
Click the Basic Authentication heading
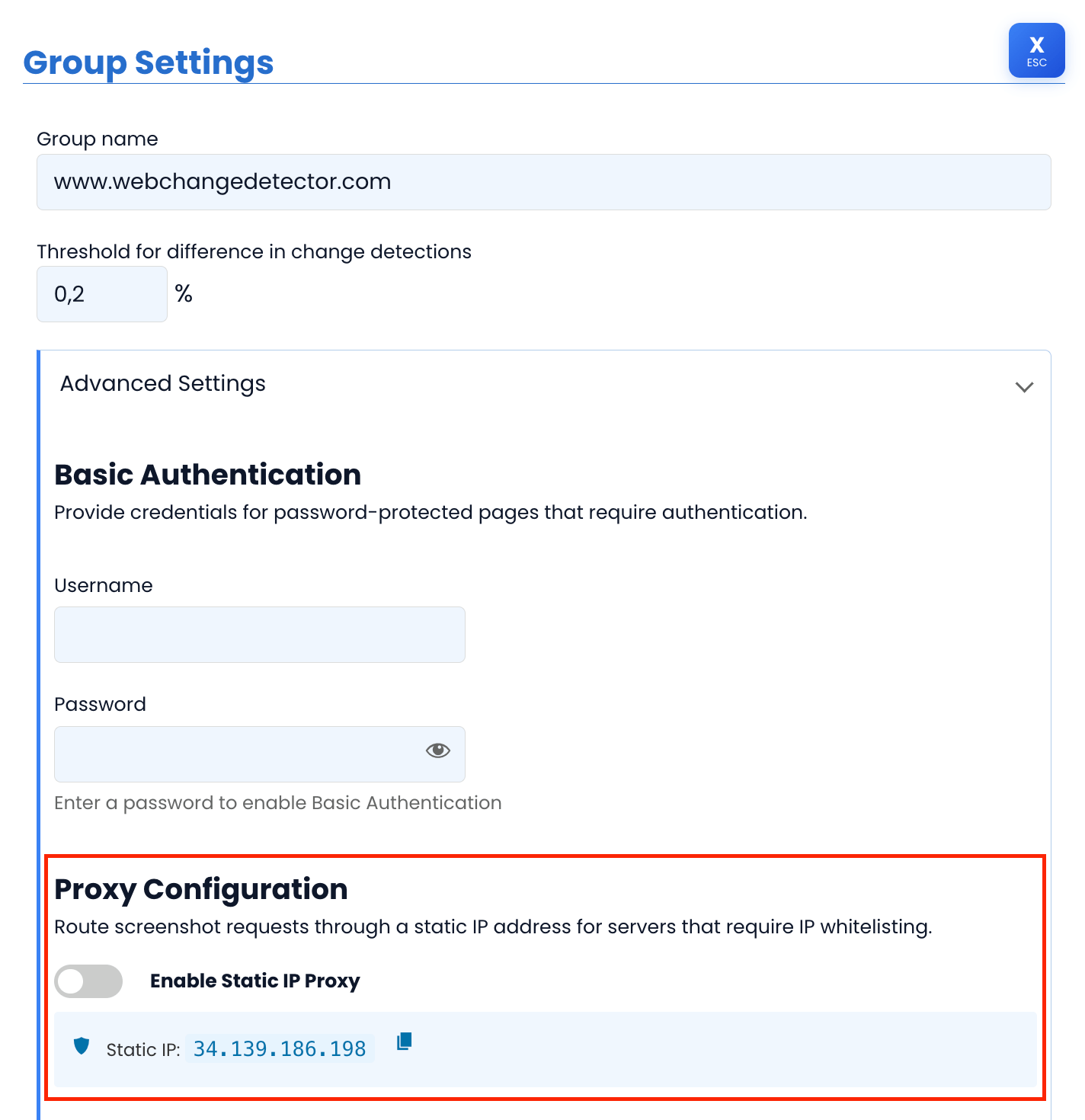(207, 474)
